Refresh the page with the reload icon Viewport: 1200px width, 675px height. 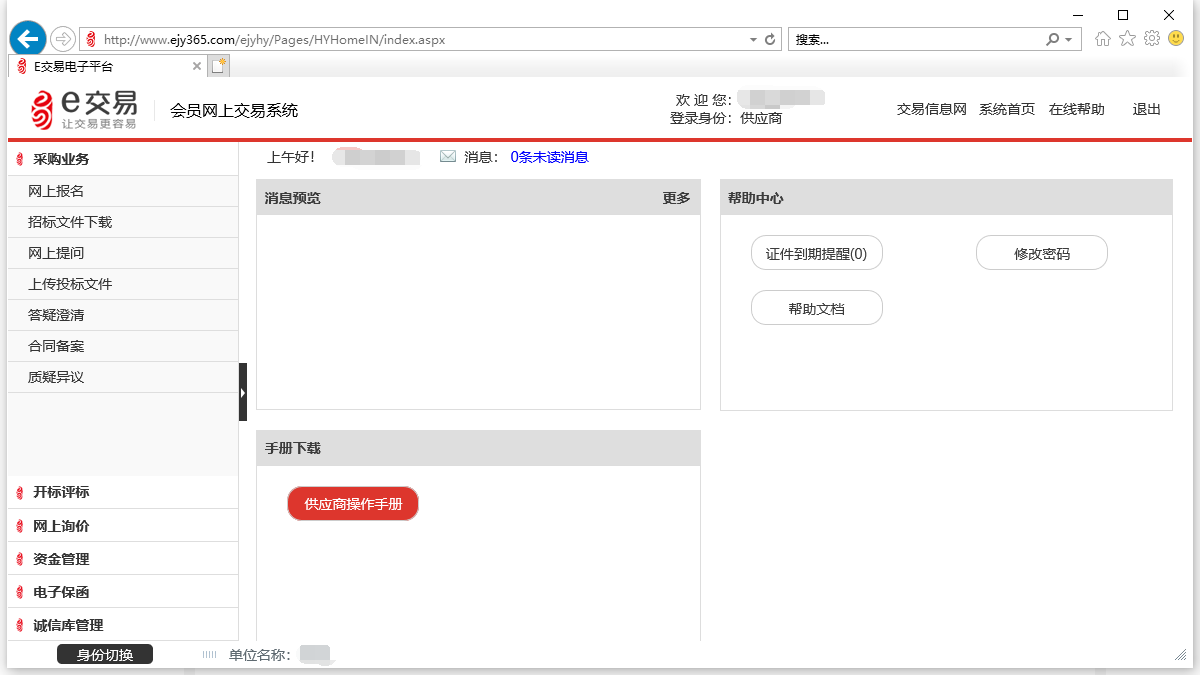[770, 40]
